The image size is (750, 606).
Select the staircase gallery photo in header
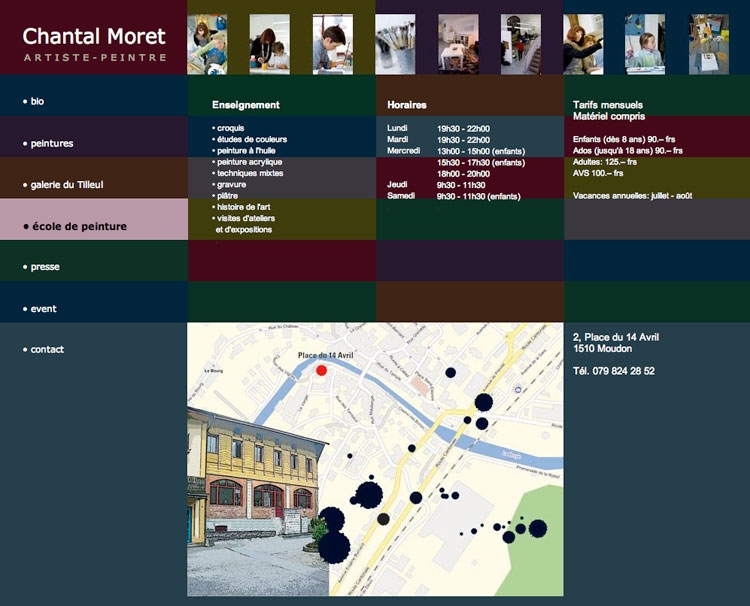pos(520,44)
